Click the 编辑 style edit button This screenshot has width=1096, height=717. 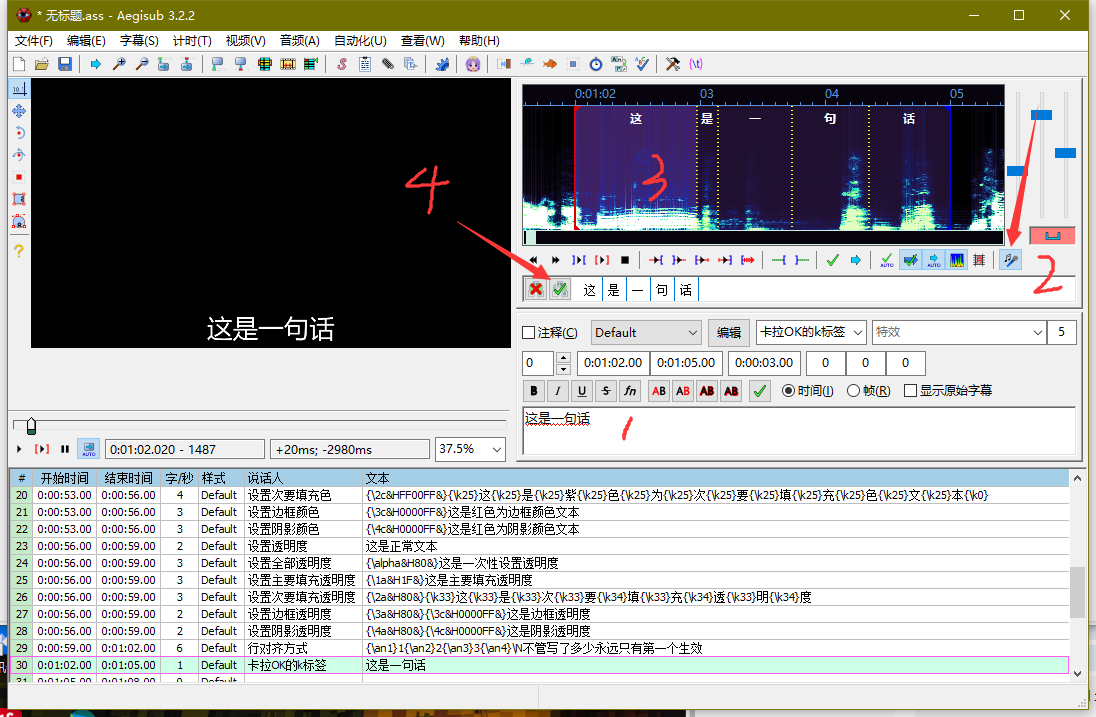tap(729, 332)
